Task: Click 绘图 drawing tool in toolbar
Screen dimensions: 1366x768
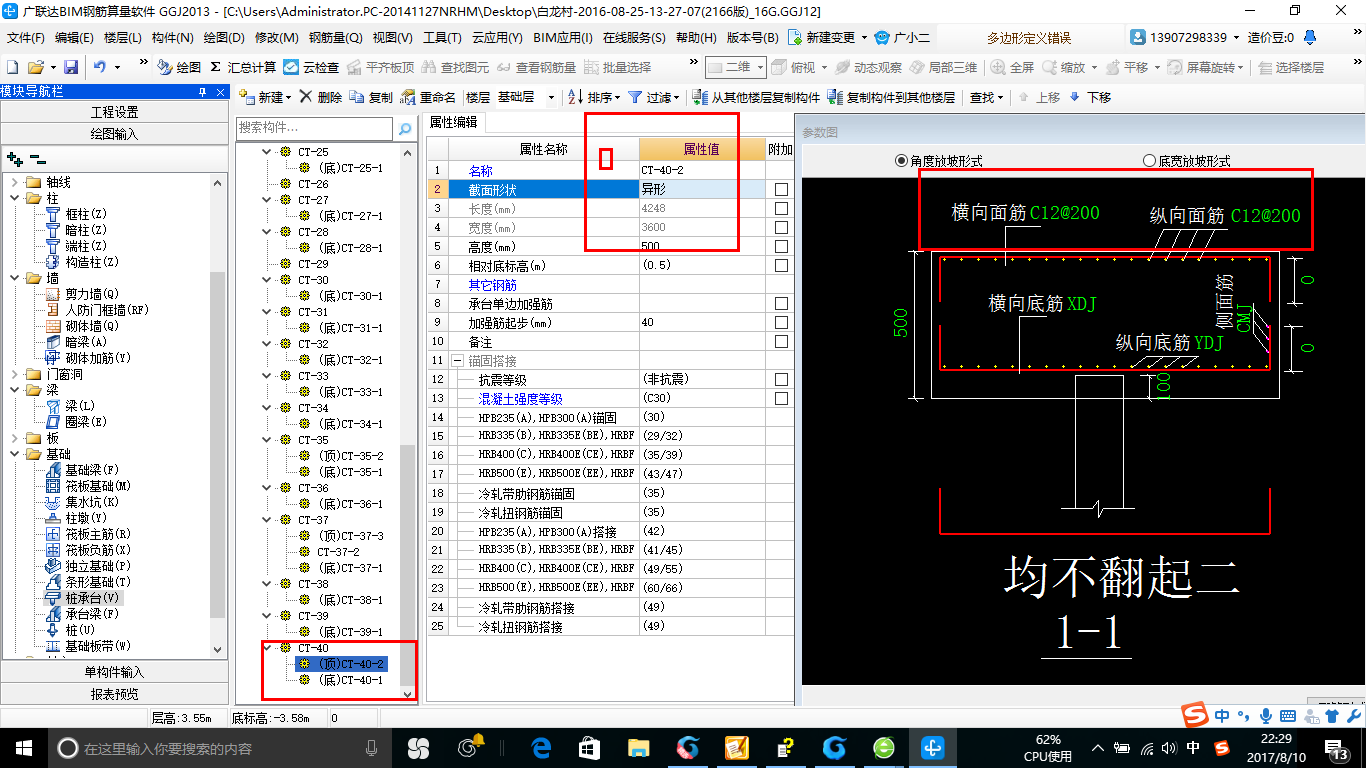Action: [179, 67]
